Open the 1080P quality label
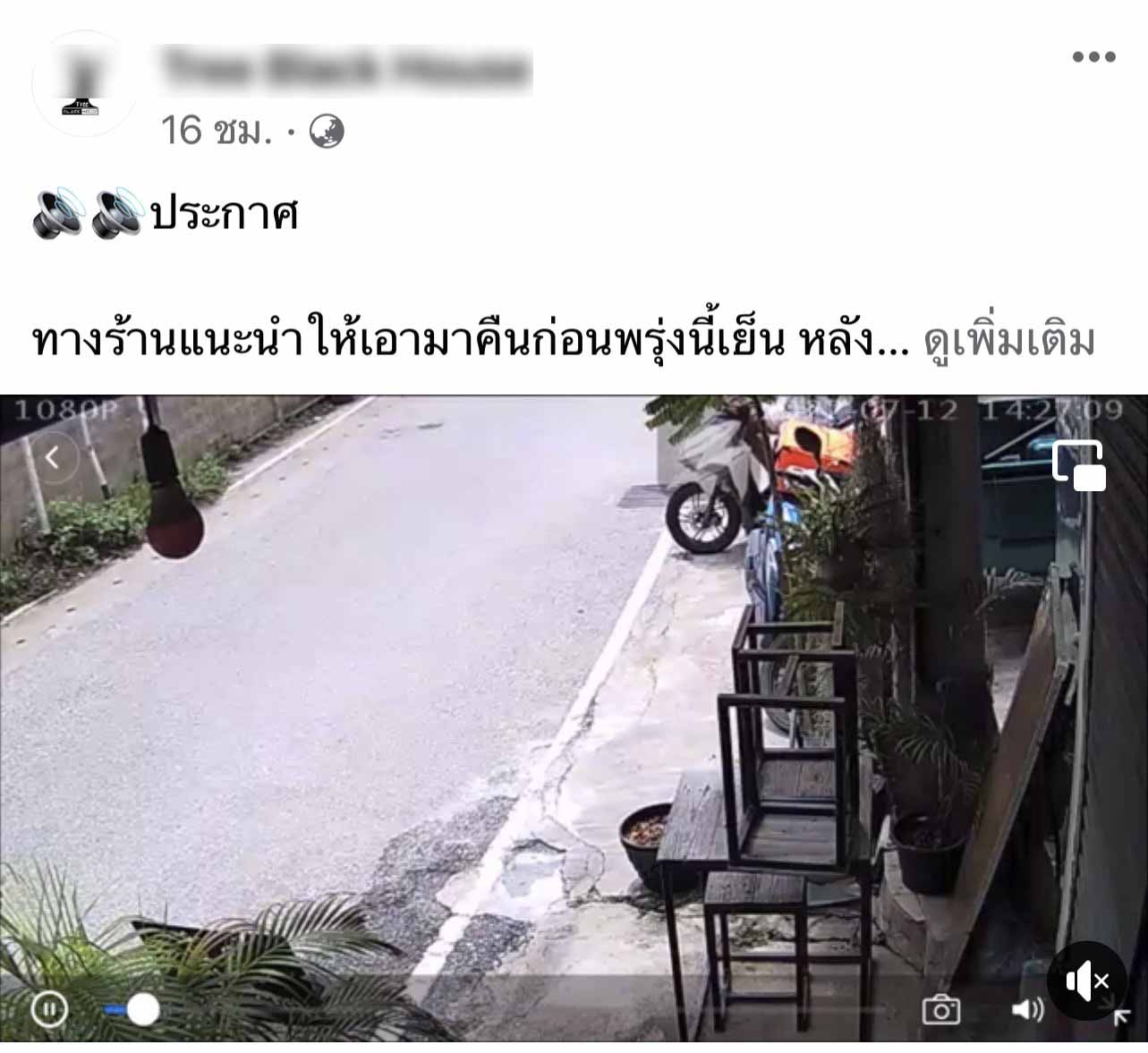Screen dimensions: 1148x1053 click(66, 411)
